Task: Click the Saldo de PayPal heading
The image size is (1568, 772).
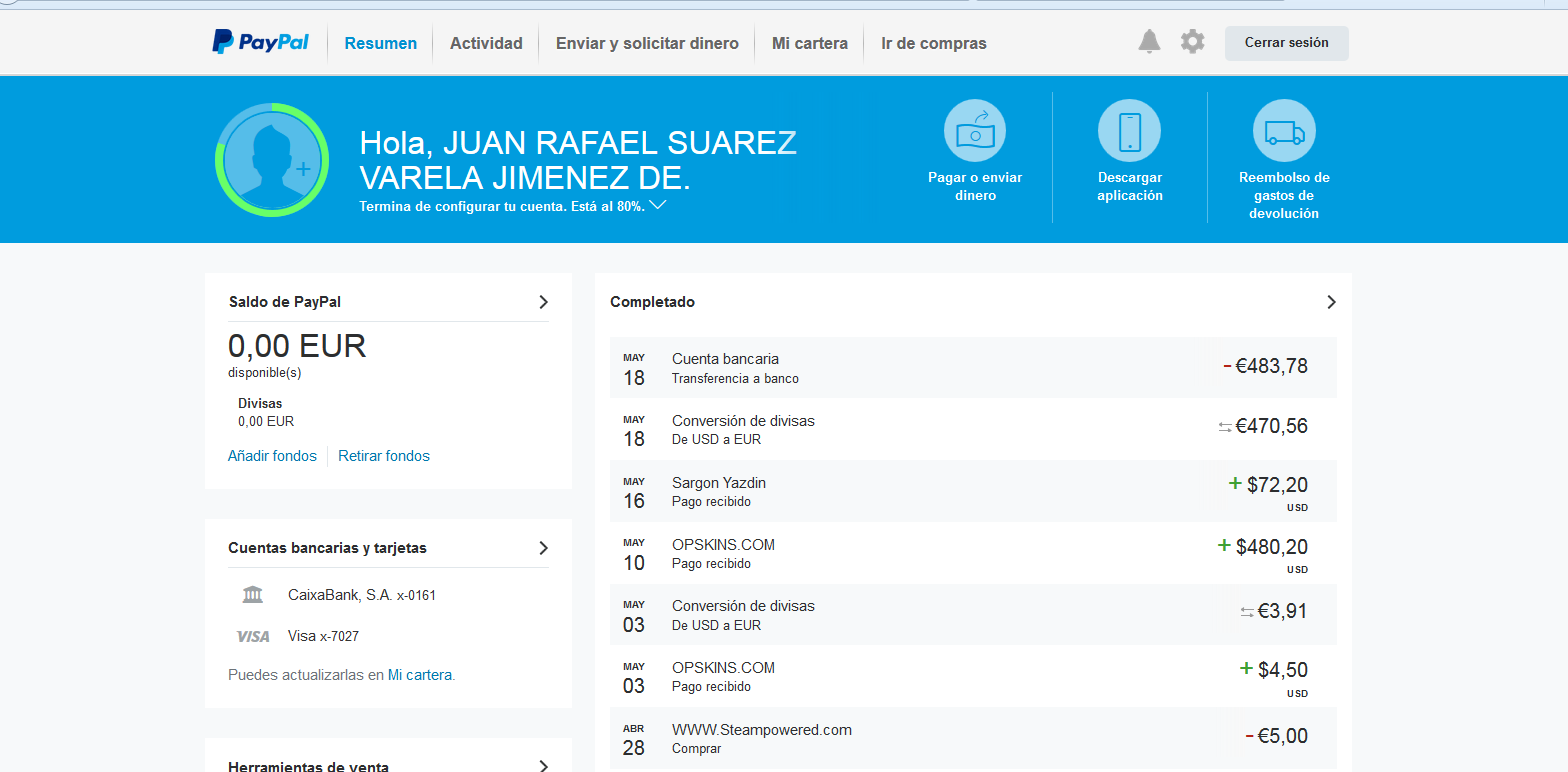Action: (x=285, y=302)
